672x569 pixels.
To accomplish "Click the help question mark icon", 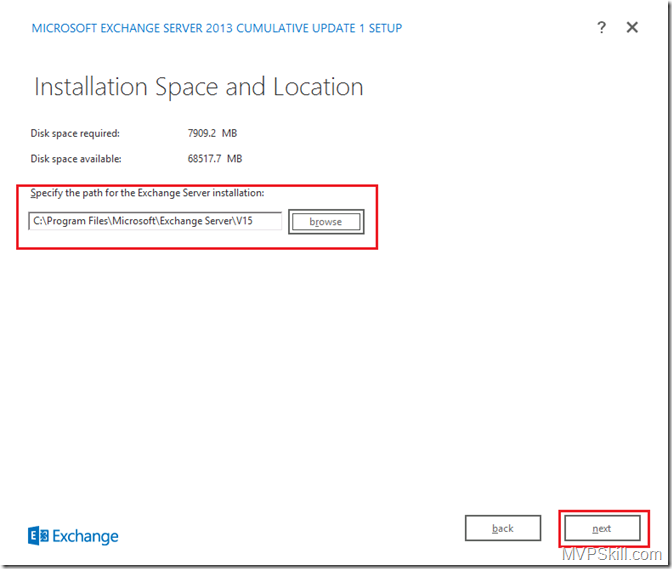I will pyautogui.click(x=601, y=28).
